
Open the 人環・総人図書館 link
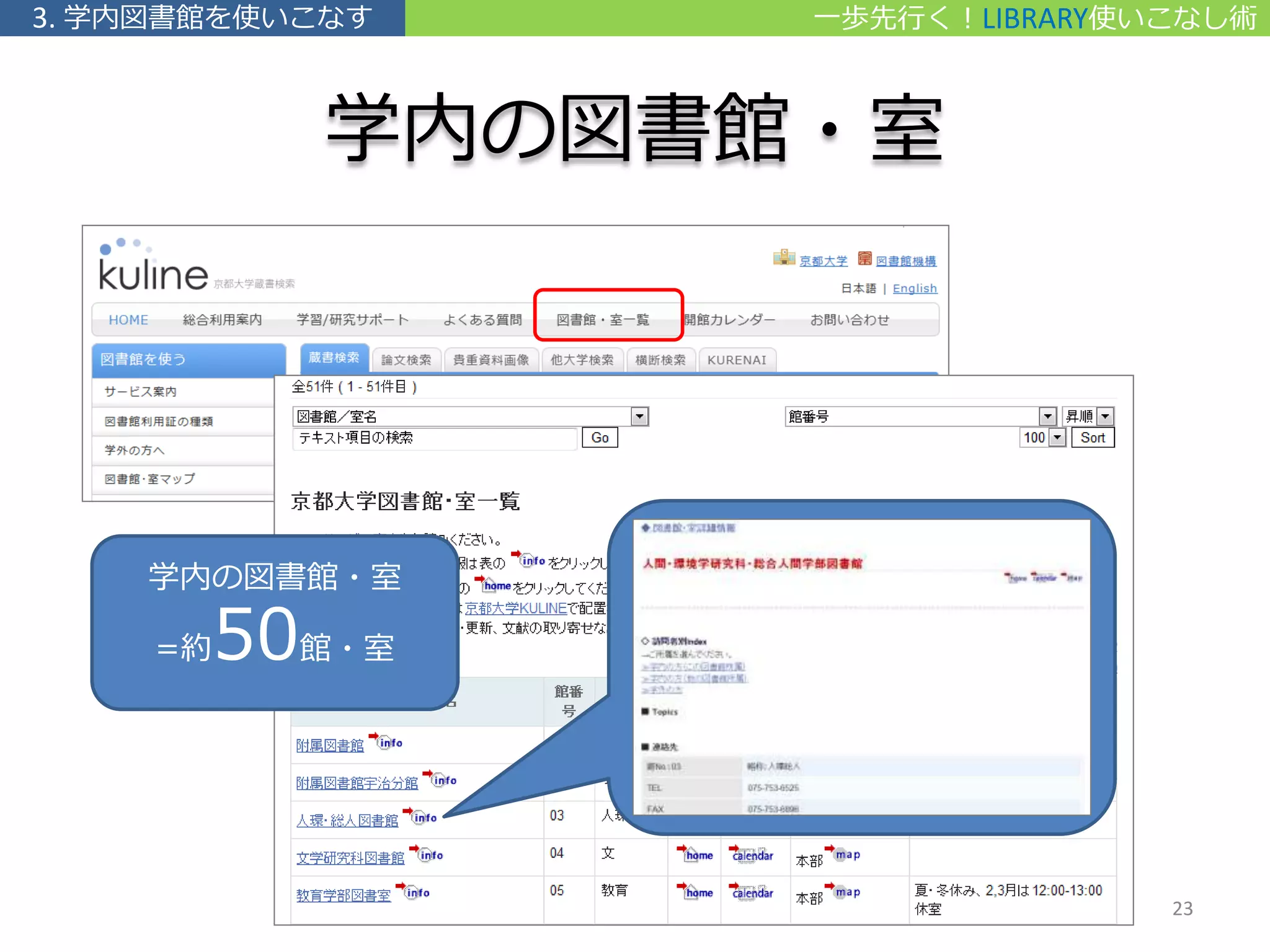[347, 821]
